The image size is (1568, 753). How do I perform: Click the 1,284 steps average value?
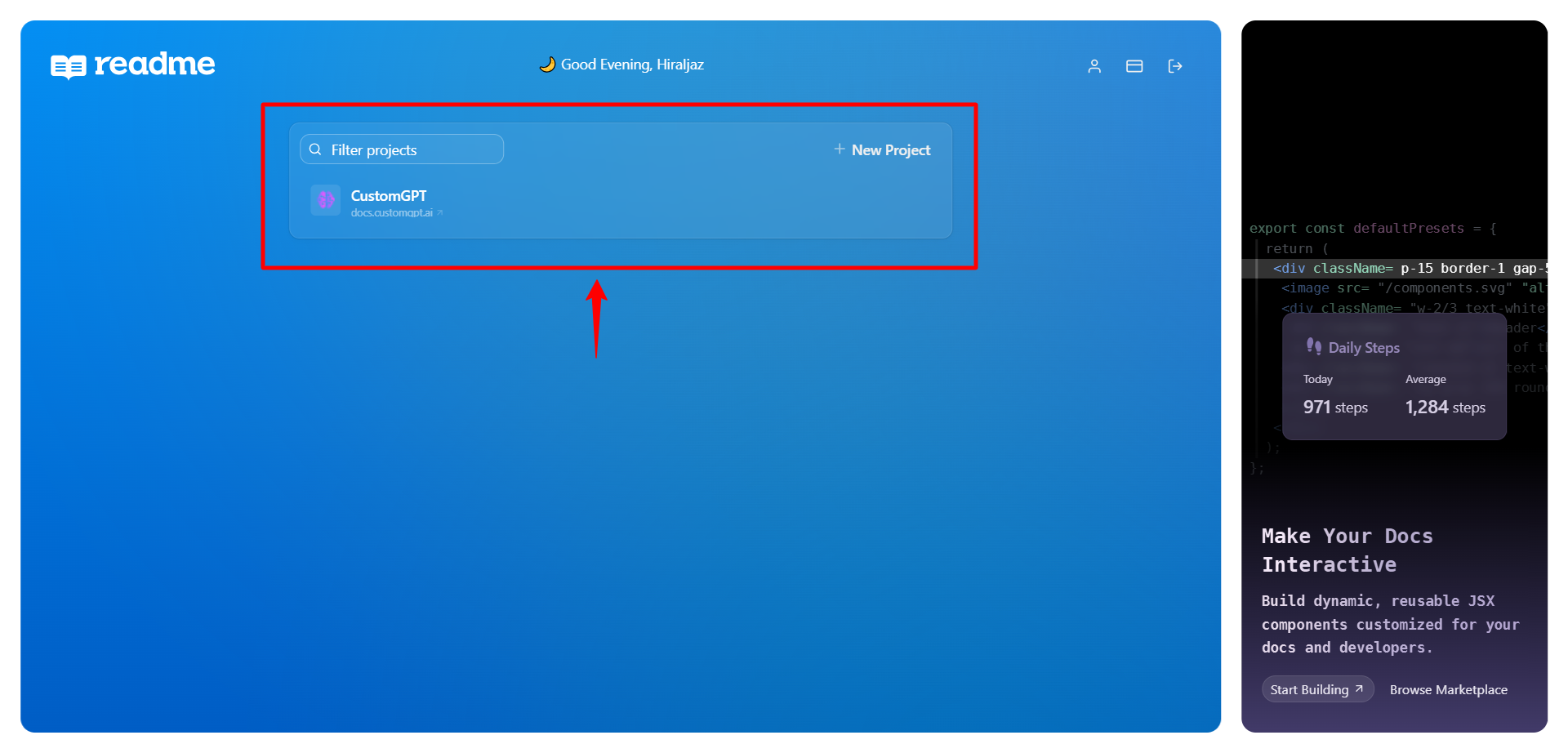coord(1445,407)
